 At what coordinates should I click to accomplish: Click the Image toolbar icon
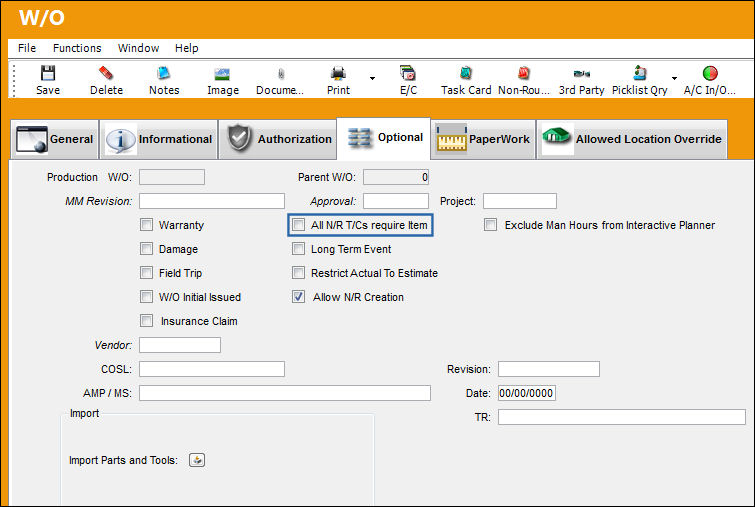(x=222, y=74)
